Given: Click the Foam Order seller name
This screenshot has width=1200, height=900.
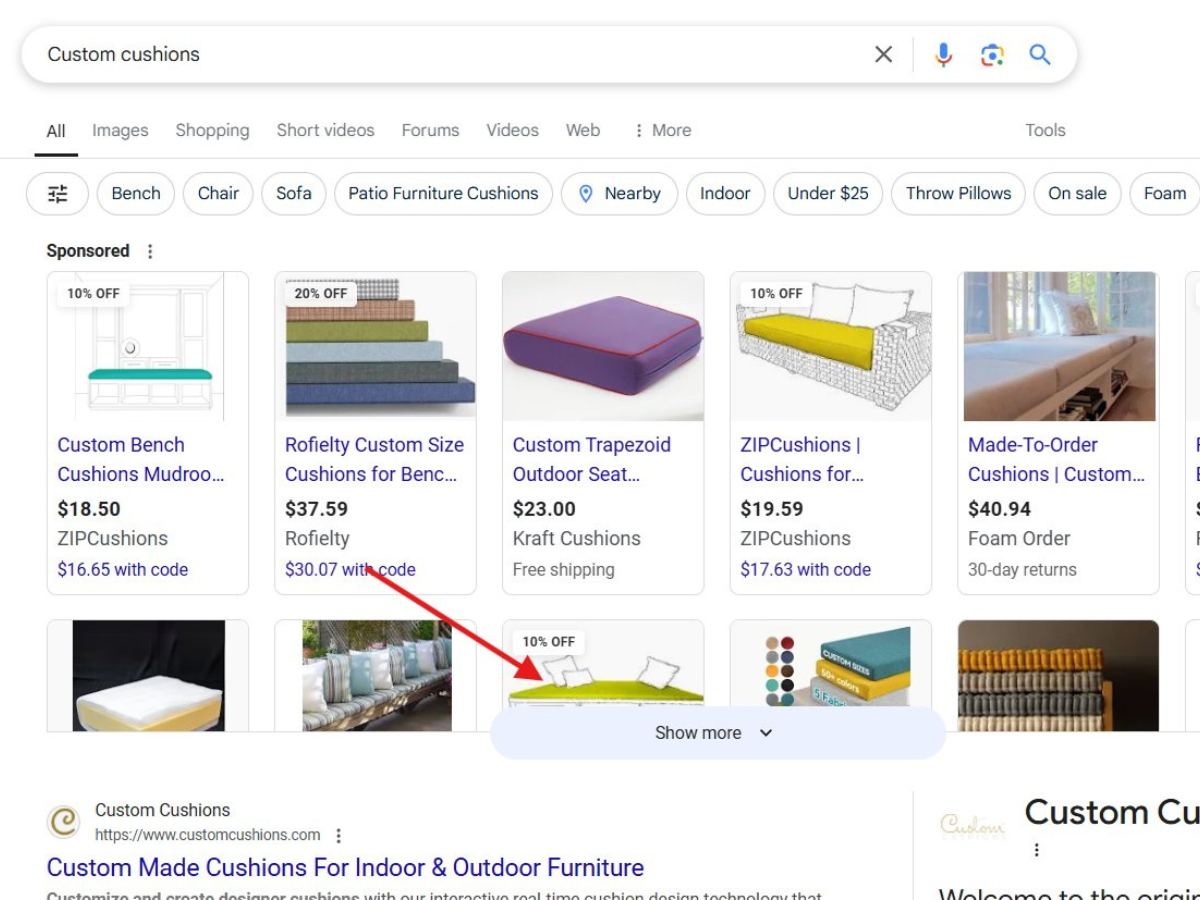Looking at the screenshot, I should coord(1019,538).
